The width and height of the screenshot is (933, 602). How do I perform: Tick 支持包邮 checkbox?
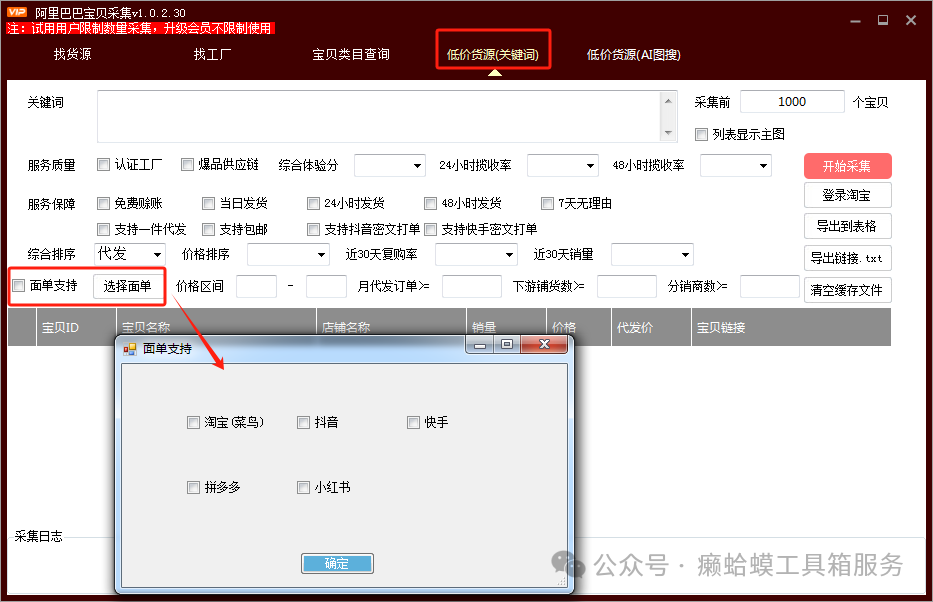208,229
